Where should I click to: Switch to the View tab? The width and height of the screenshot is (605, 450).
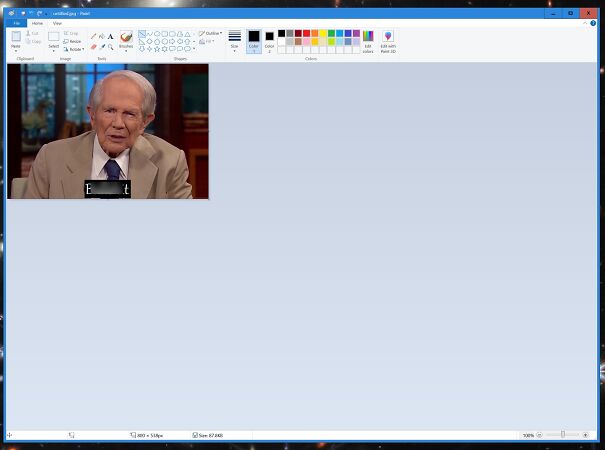[57, 22]
